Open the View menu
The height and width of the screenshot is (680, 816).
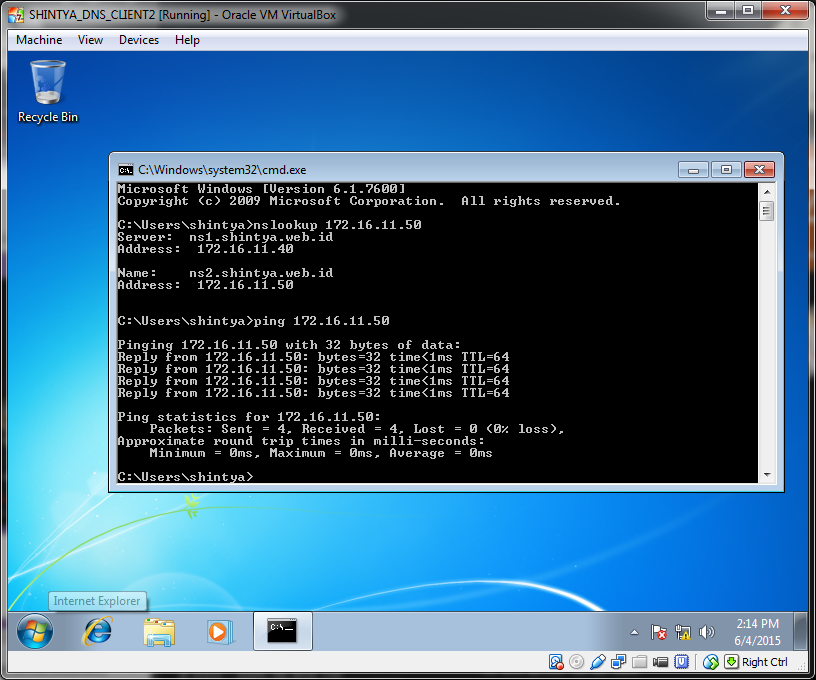pyautogui.click(x=91, y=40)
